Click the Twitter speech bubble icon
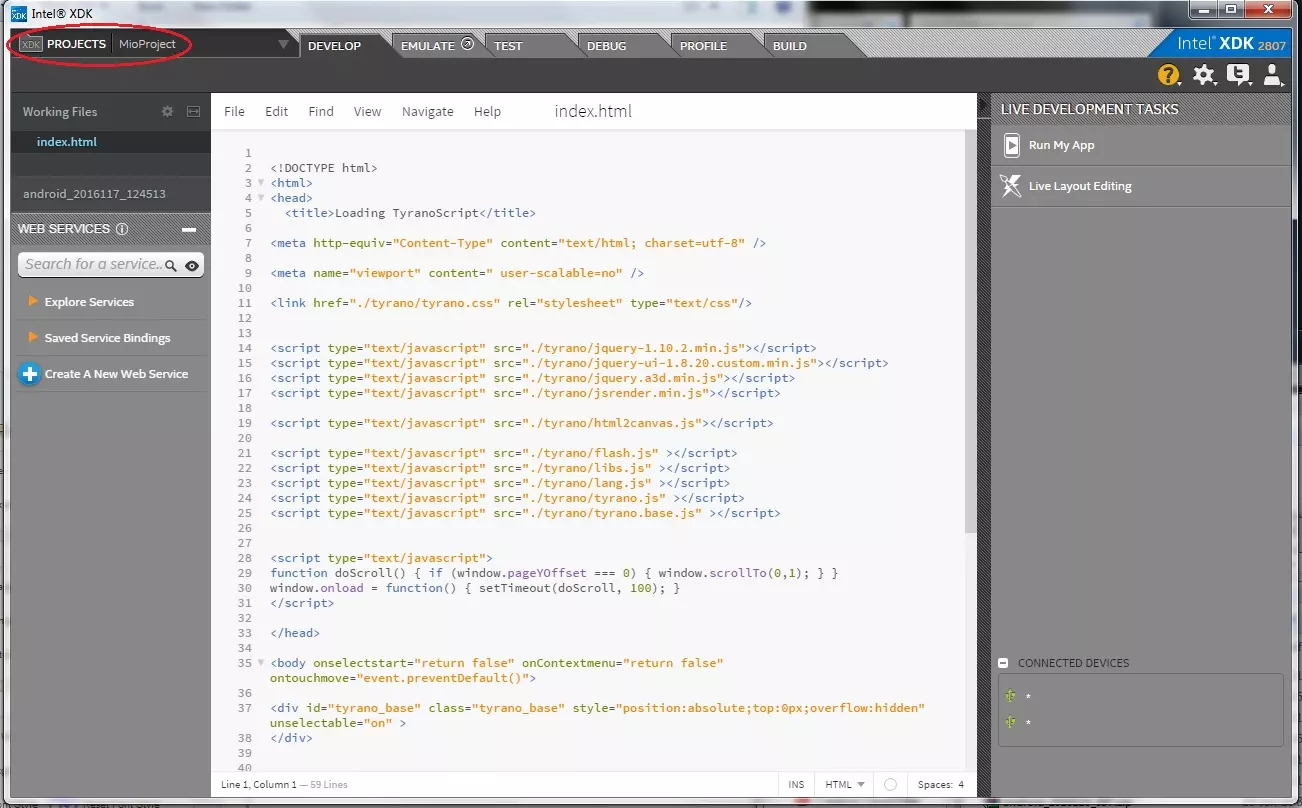This screenshot has height=808, width=1302. point(1239,75)
